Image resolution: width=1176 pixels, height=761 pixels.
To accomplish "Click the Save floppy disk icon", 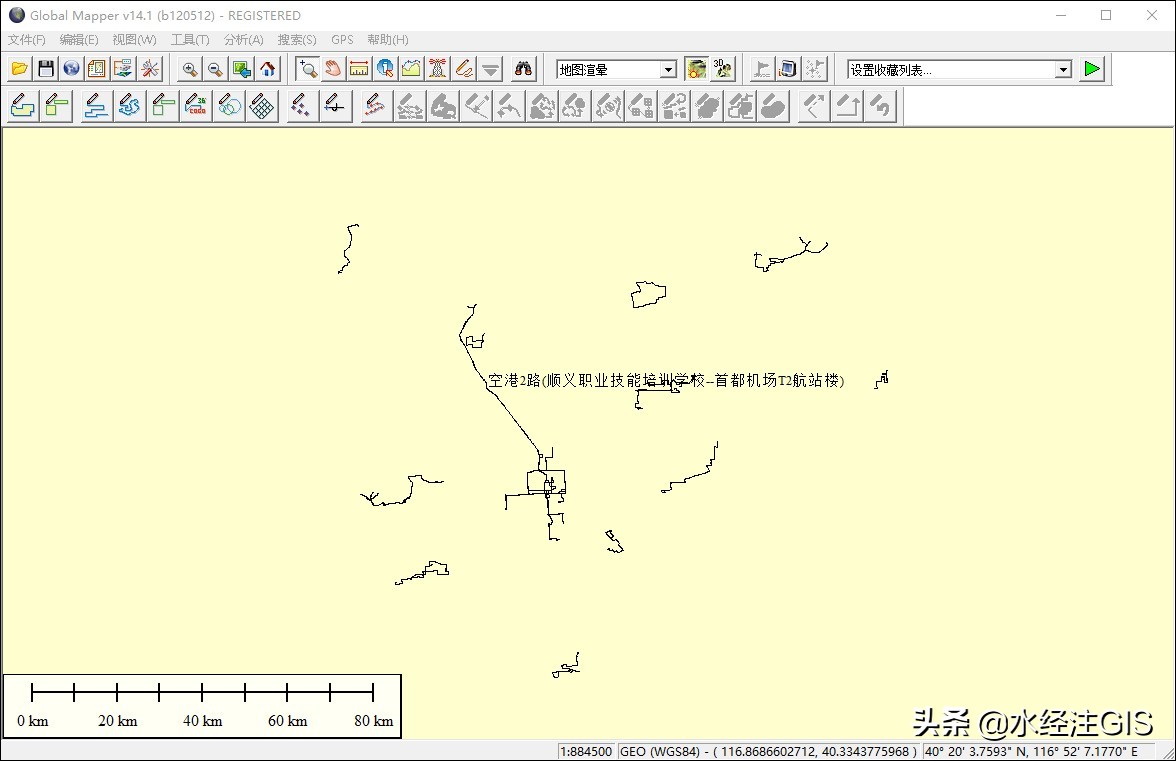I will (46, 69).
